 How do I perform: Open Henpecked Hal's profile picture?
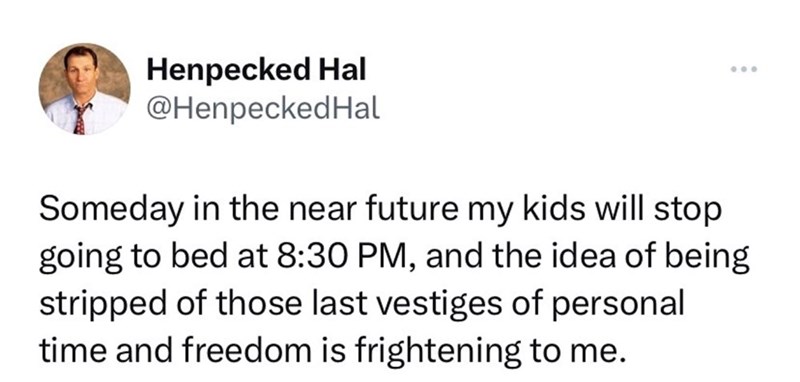point(84,89)
